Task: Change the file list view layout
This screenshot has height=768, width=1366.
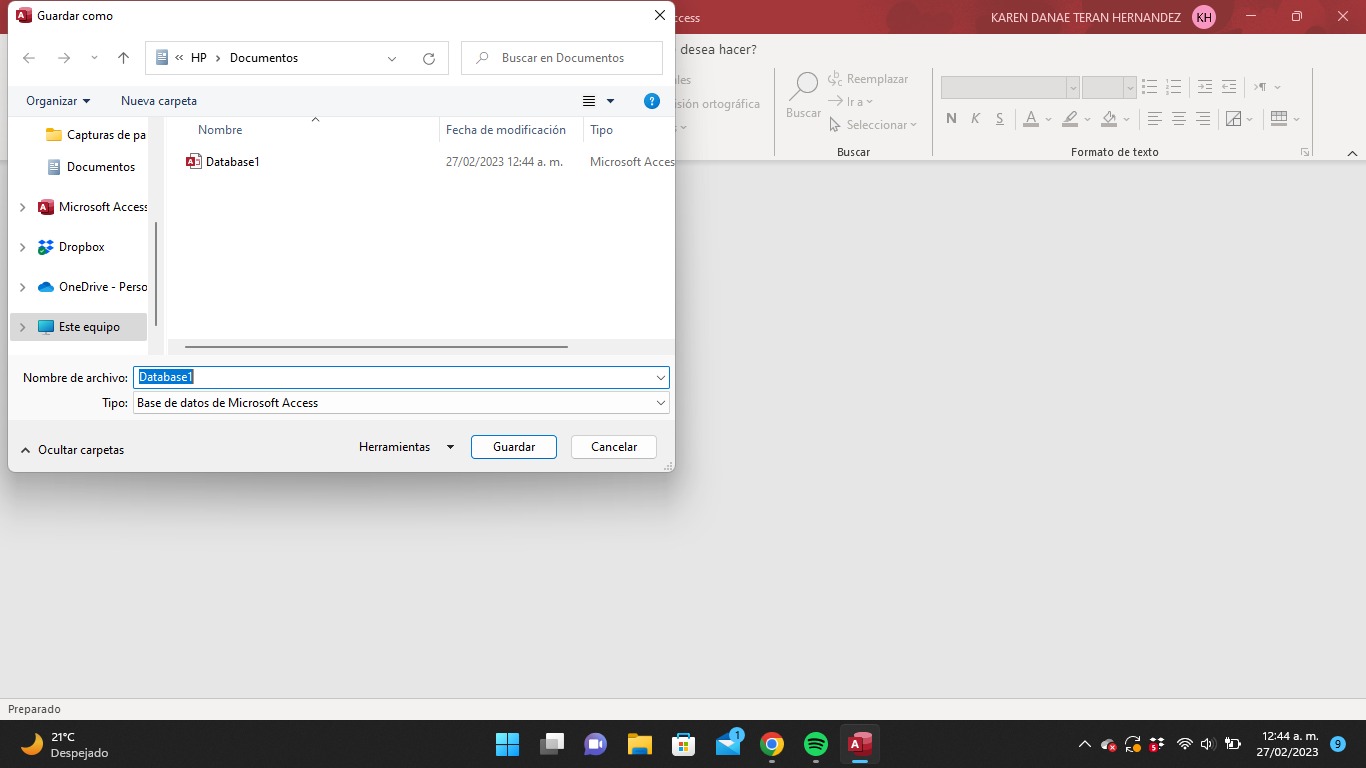Action: click(x=589, y=101)
